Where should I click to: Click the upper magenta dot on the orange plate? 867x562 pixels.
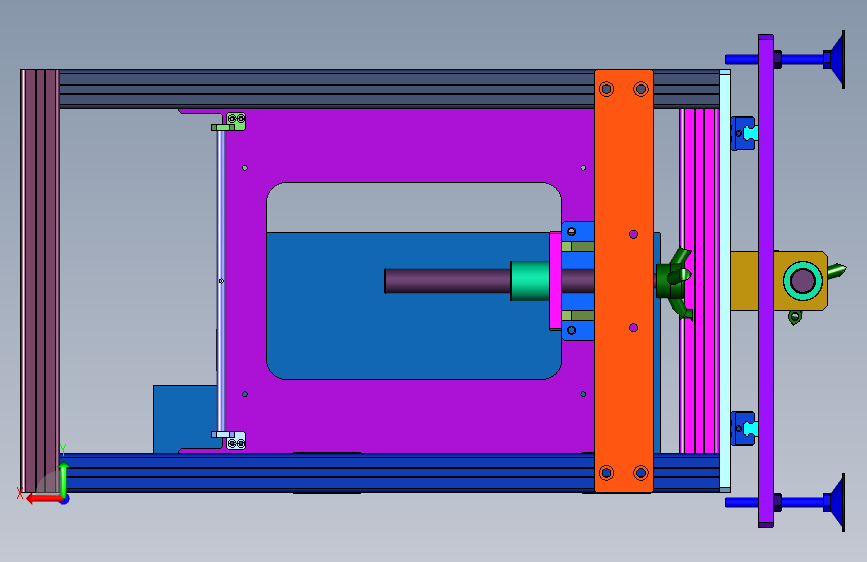pyautogui.click(x=634, y=235)
